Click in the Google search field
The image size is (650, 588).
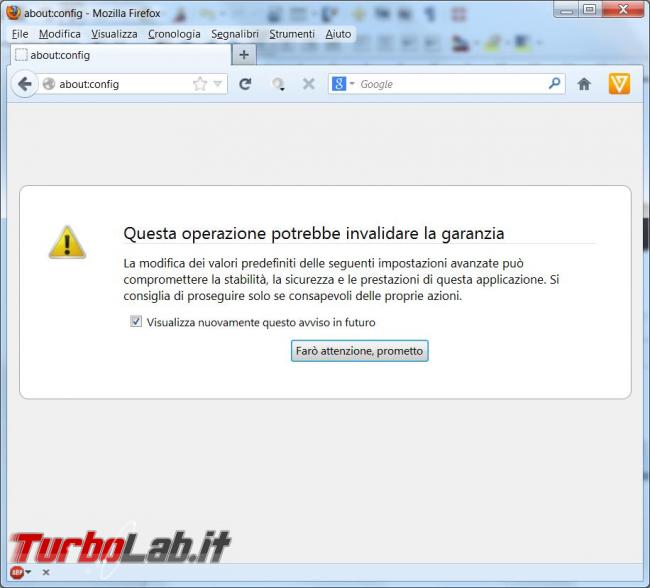[x=450, y=84]
